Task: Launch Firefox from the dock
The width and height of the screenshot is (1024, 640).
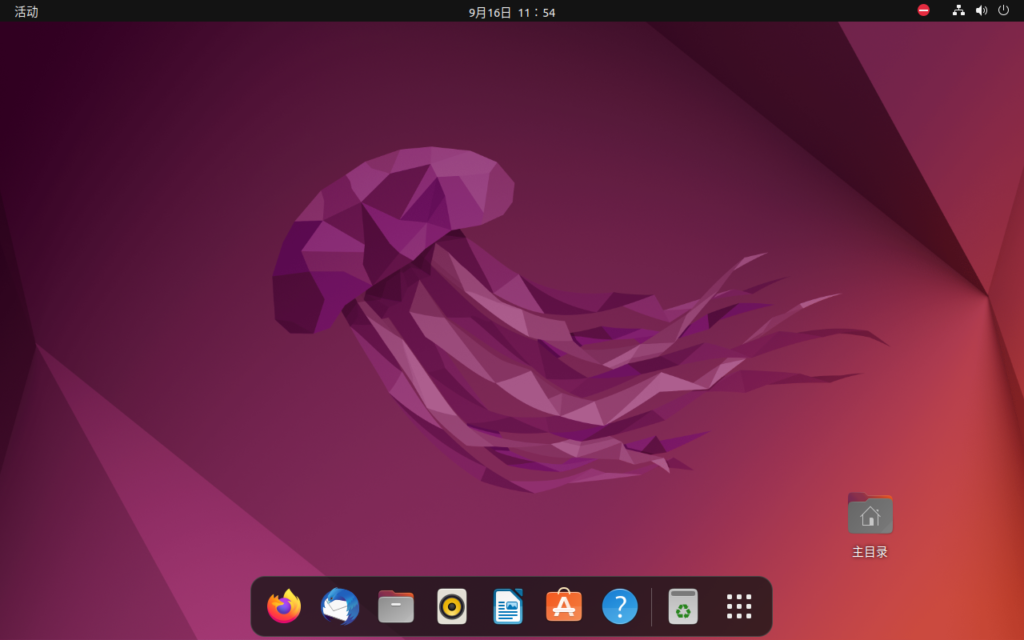Action: [283, 606]
